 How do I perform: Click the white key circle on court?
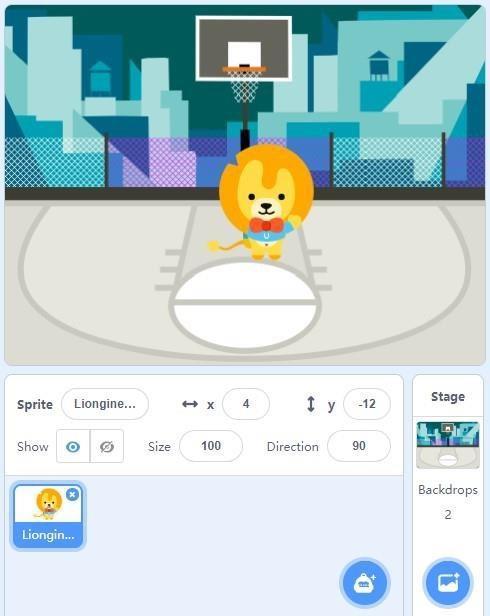click(245, 305)
